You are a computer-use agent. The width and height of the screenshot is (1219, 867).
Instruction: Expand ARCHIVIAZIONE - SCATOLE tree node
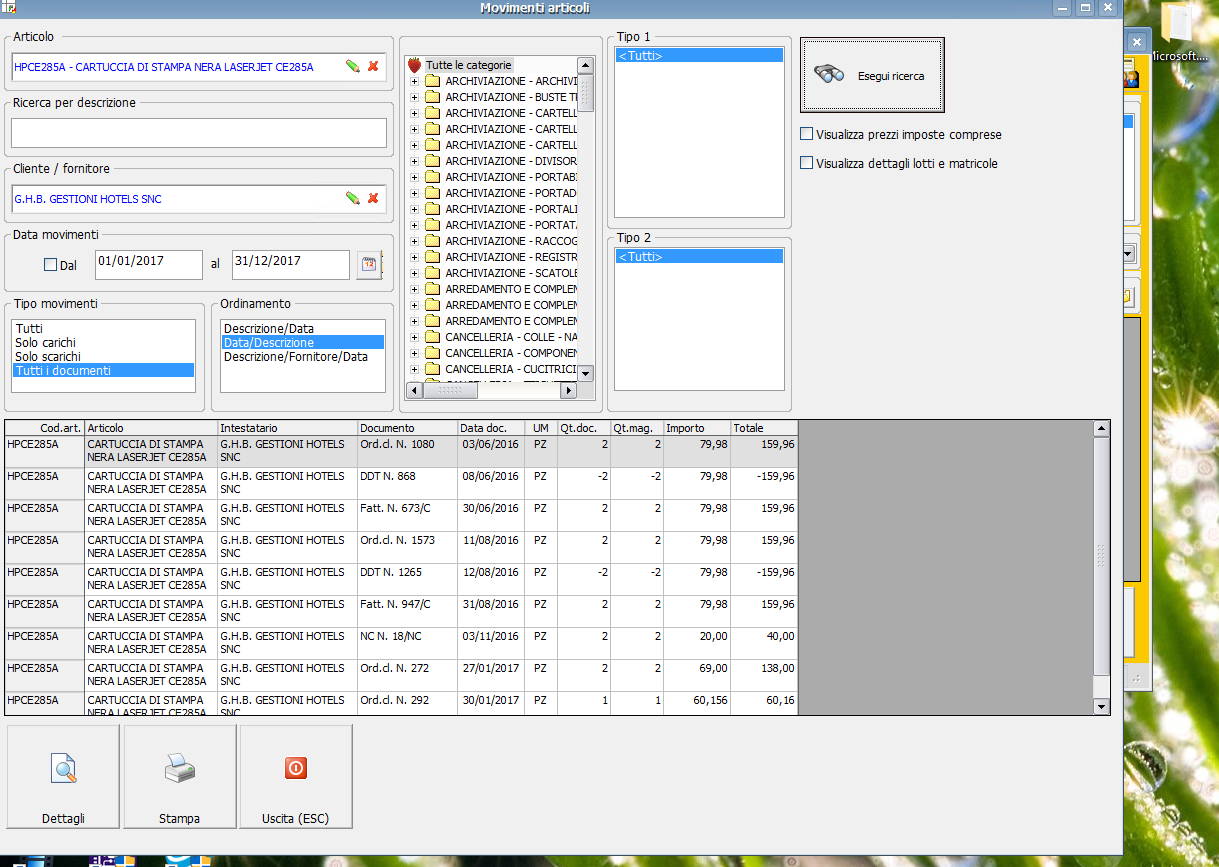coord(414,273)
